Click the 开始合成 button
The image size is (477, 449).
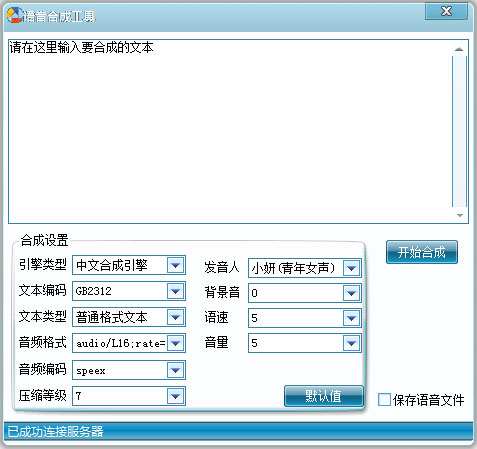422,252
